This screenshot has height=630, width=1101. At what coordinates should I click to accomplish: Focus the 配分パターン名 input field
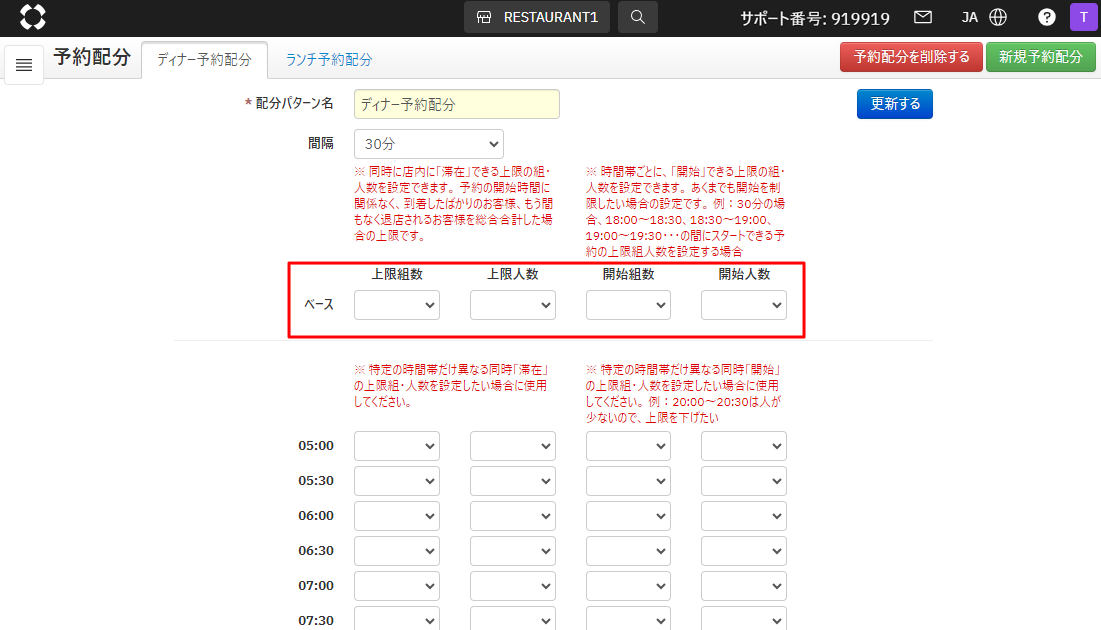456,104
